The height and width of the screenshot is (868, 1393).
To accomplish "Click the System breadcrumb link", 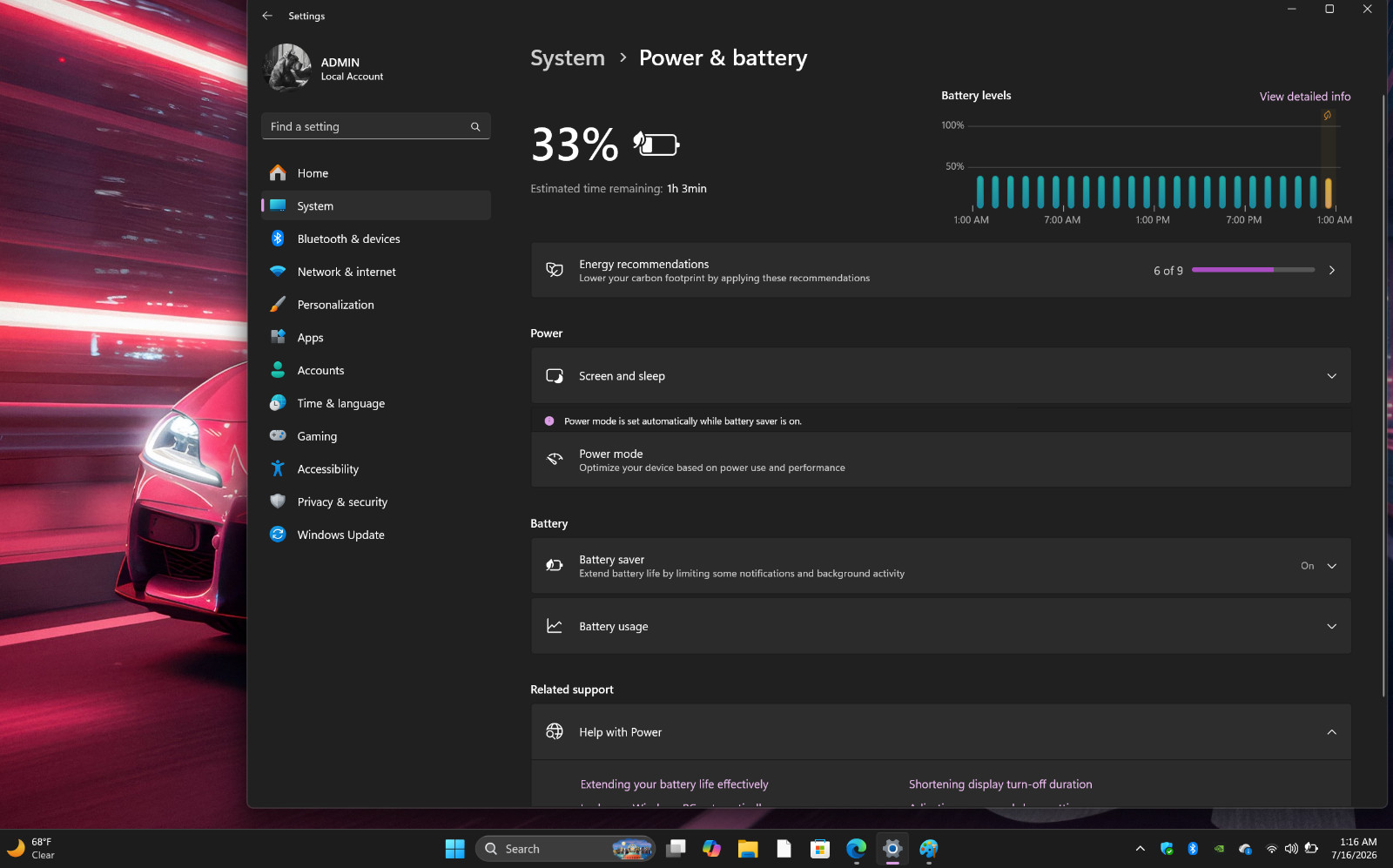I will [568, 57].
